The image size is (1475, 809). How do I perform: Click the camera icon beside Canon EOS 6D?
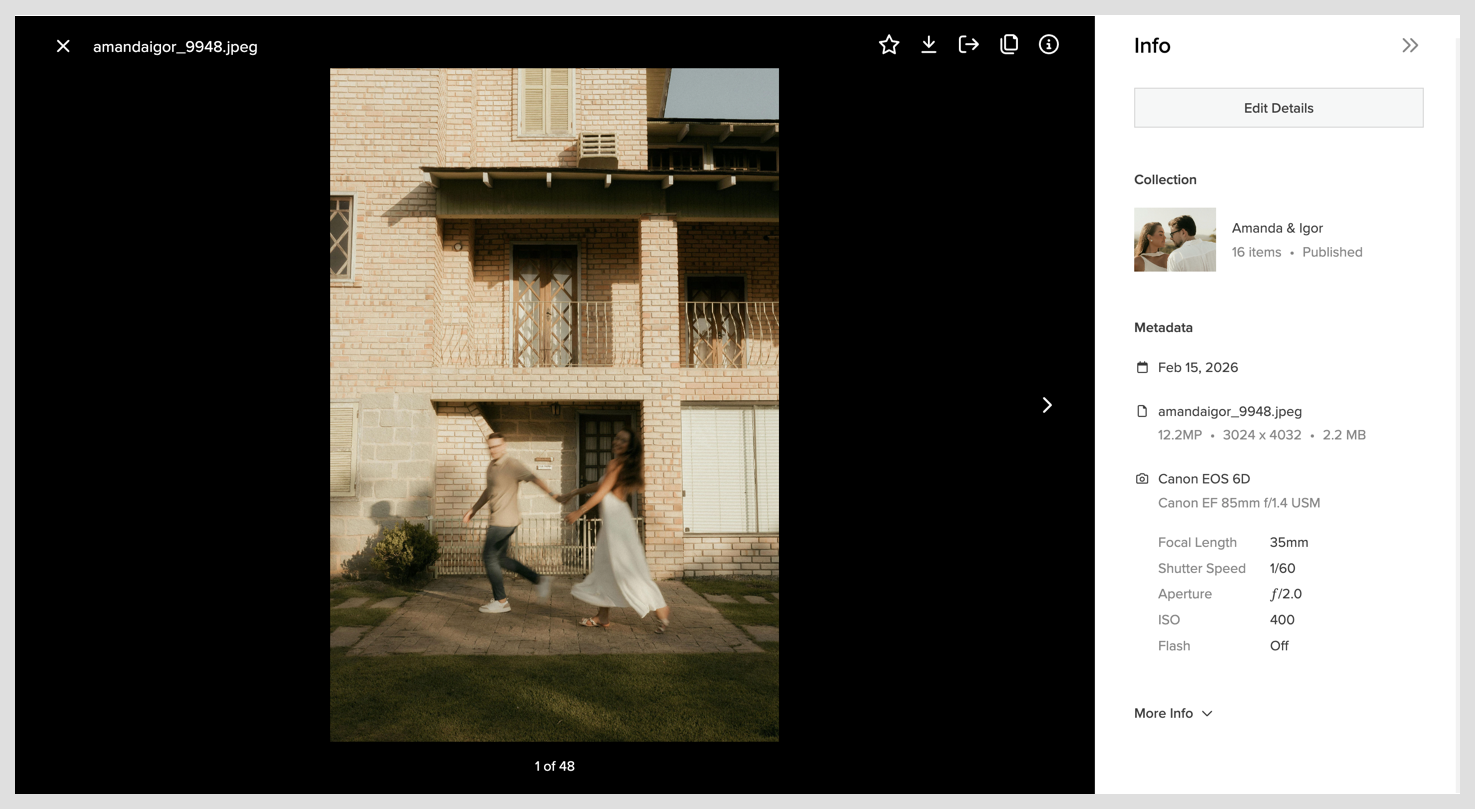click(x=1141, y=478)
